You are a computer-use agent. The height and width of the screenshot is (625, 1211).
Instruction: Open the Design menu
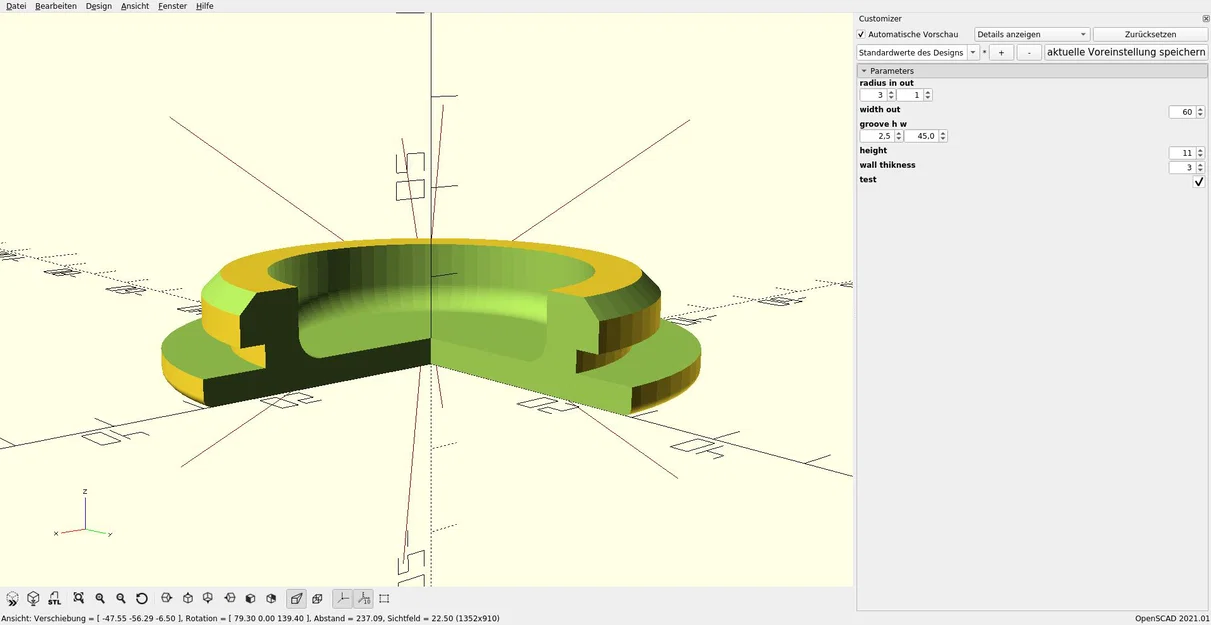[99, 6]
